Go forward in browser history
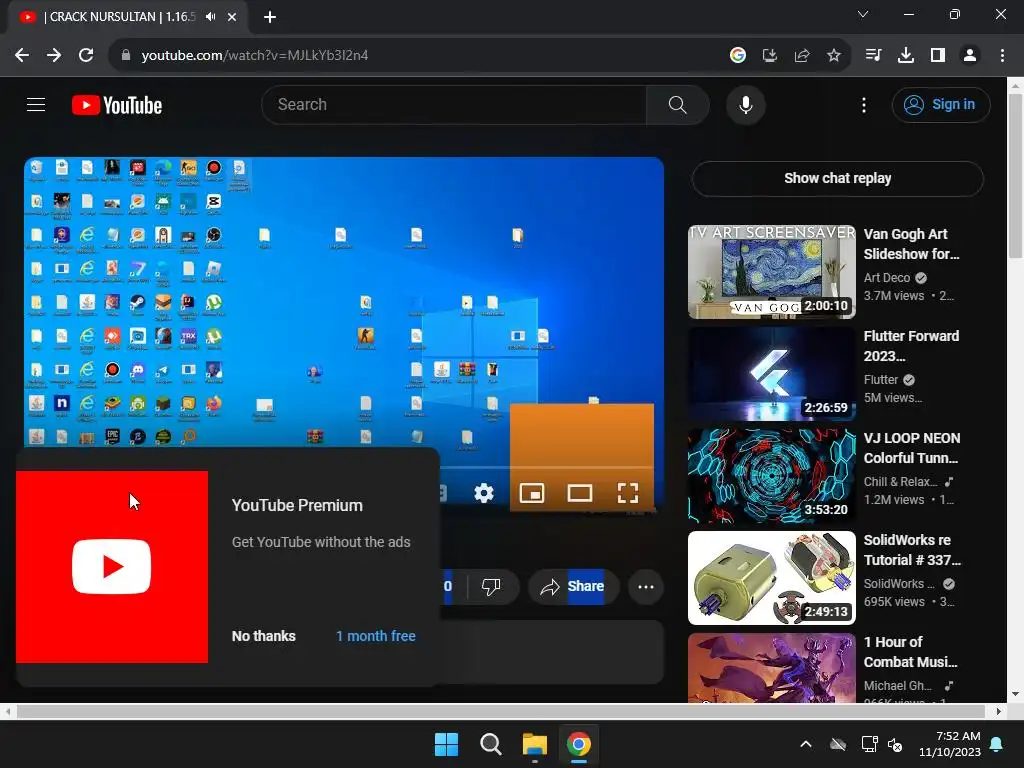The height and width of the screenshot is (768, 1024). [54, 56]
